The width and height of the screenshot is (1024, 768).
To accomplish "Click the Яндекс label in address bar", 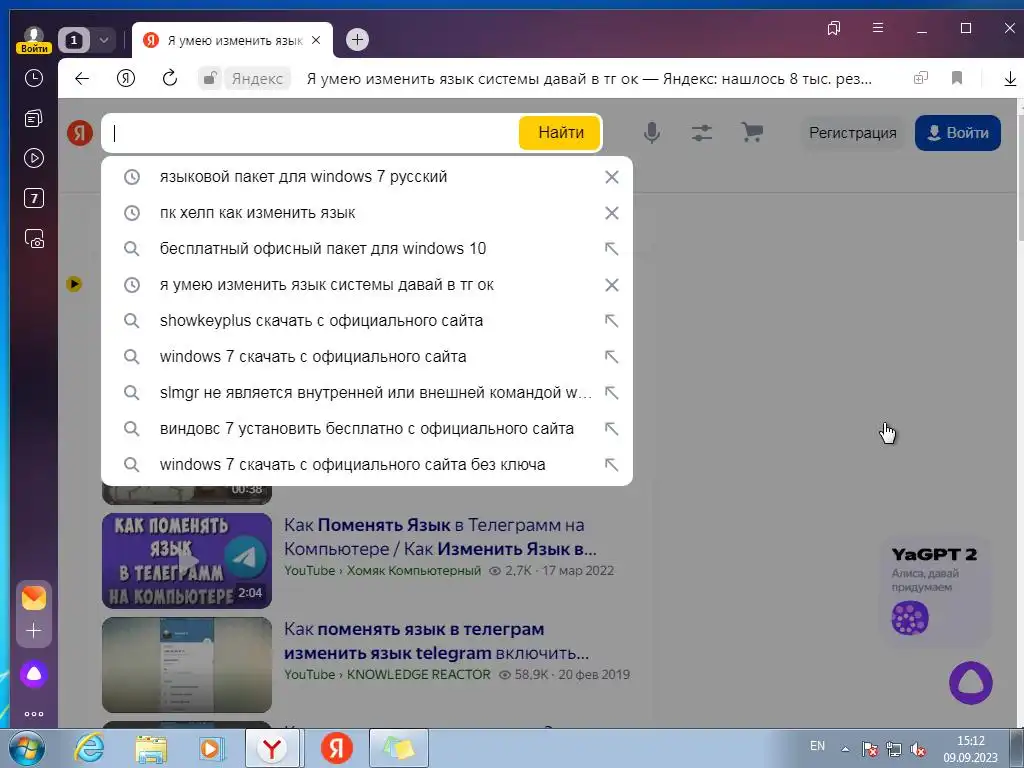I will click(257, 79).
